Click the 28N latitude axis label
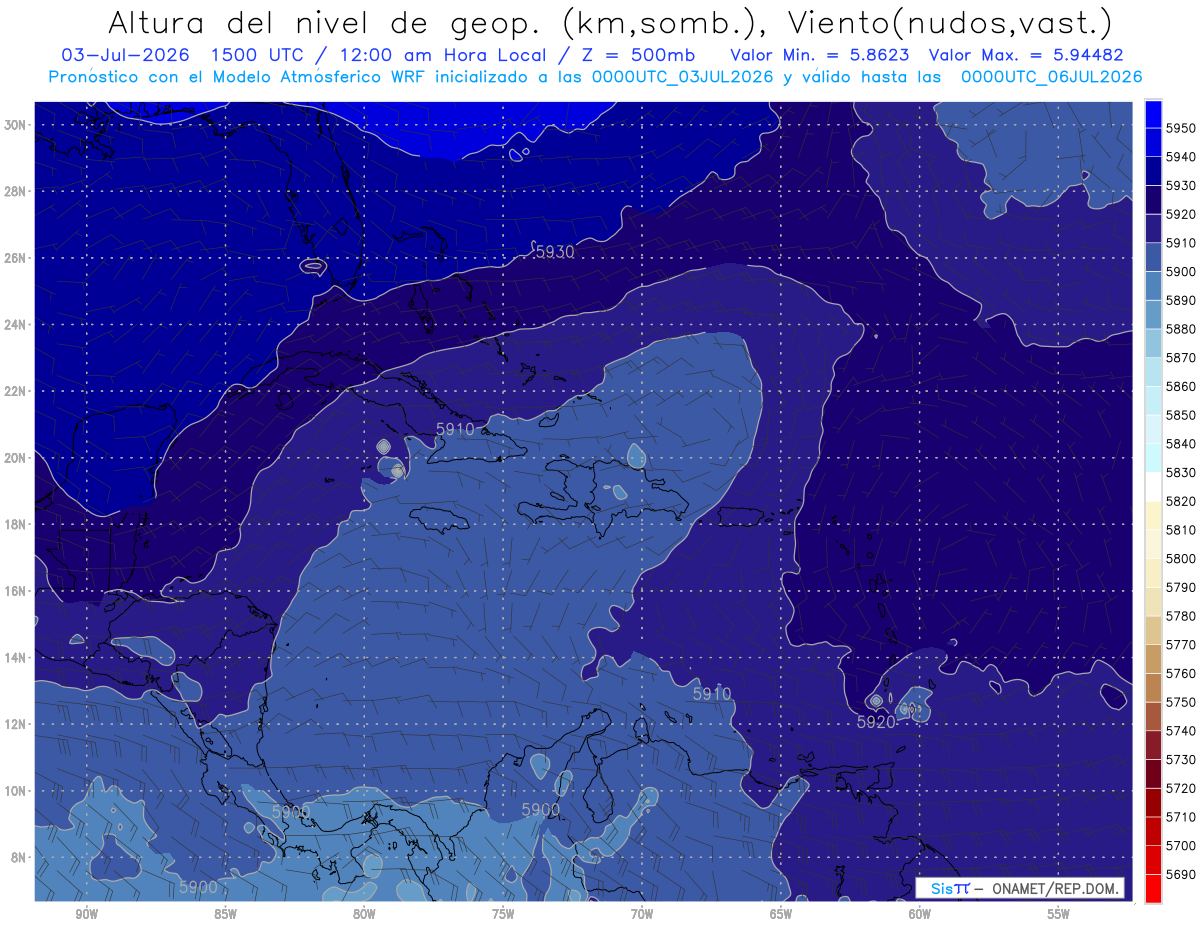Viewport: 1200px width, 927px height. click(15, 191)
